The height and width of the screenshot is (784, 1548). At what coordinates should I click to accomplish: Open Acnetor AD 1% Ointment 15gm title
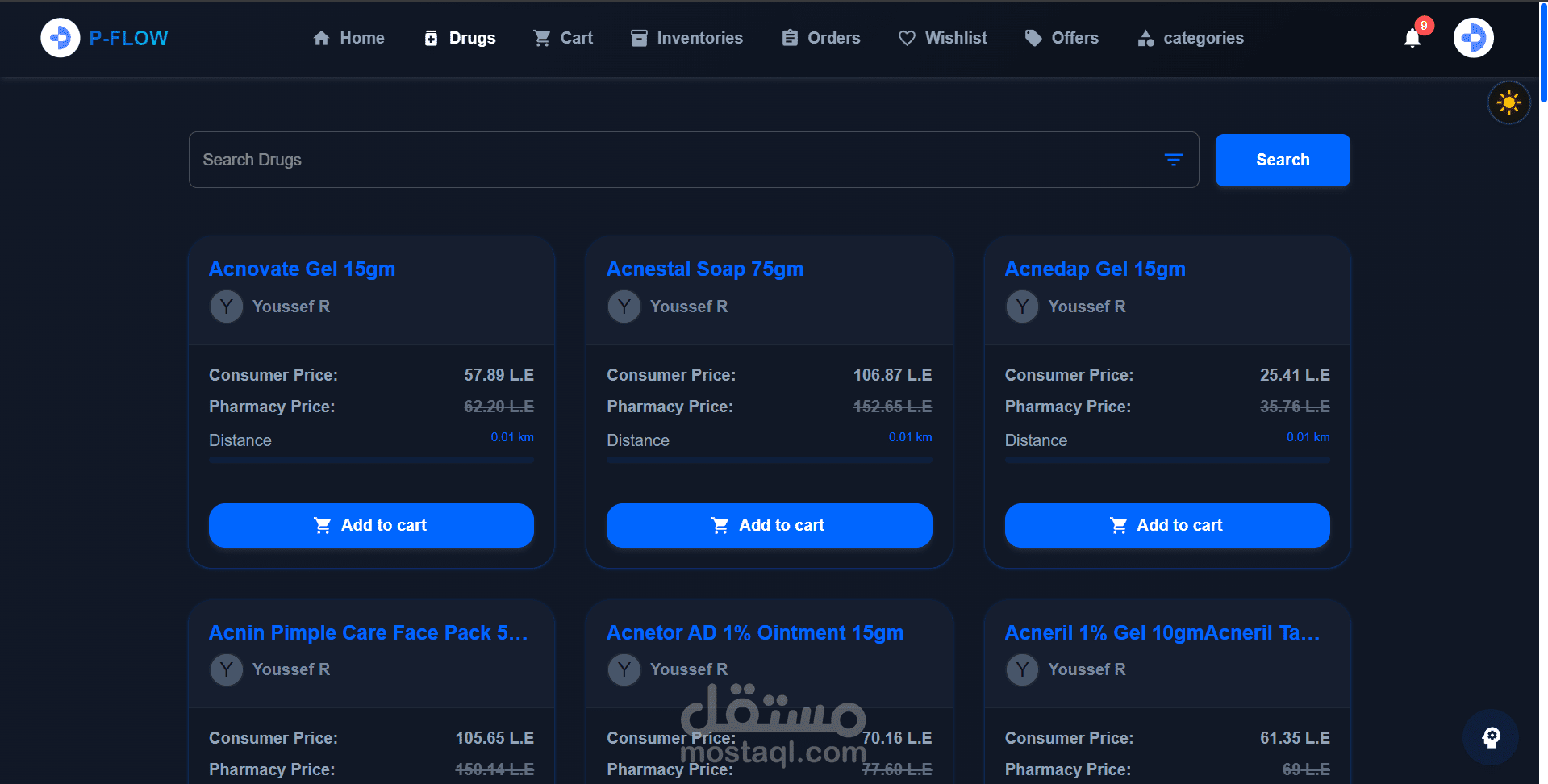(x=755, y=632)
